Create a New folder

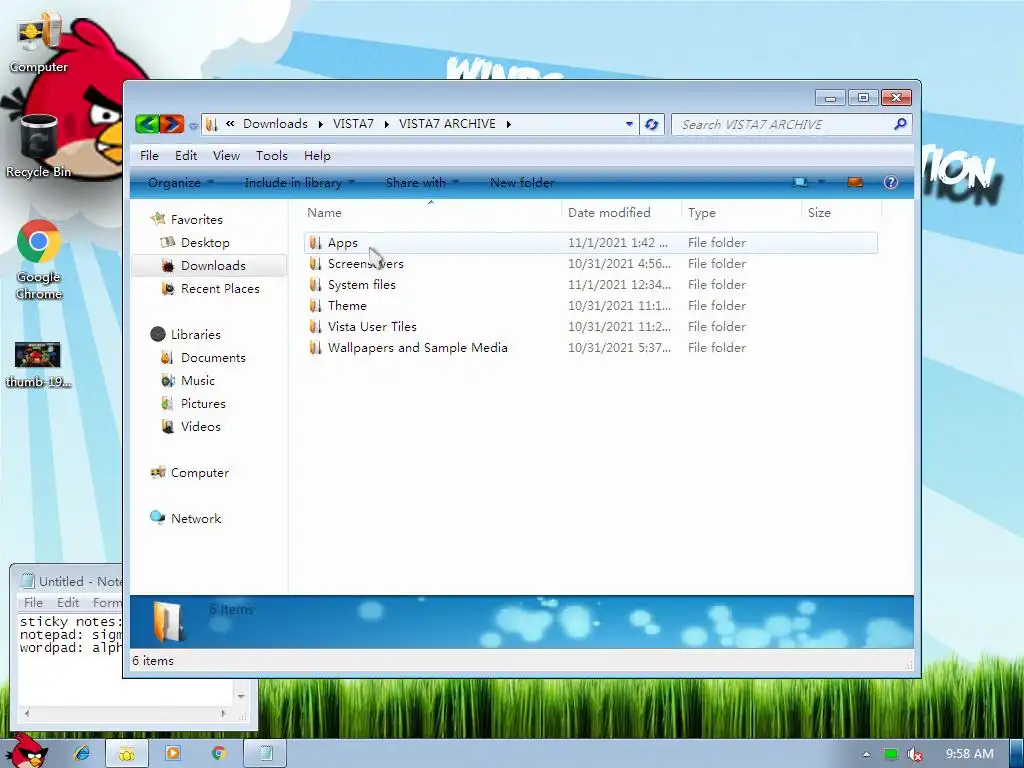522,183
